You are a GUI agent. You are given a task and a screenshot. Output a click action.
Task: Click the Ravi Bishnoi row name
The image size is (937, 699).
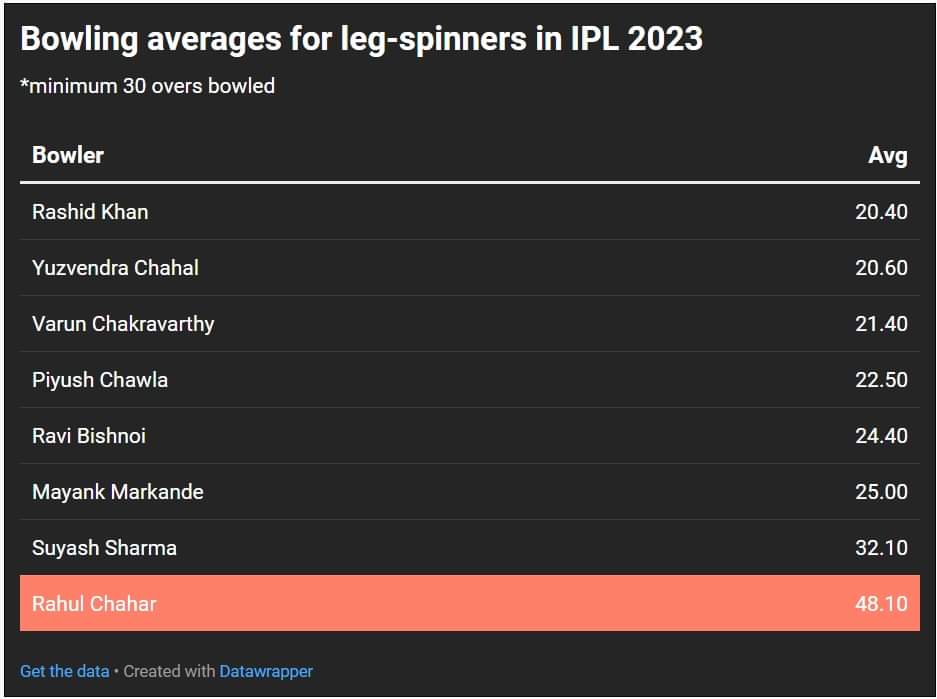tap(89, 436)
